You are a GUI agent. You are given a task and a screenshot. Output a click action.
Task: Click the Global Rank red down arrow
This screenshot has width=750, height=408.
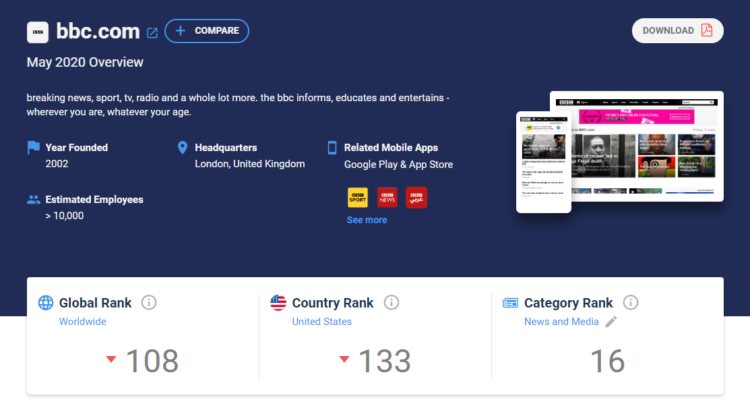[111, 359]
